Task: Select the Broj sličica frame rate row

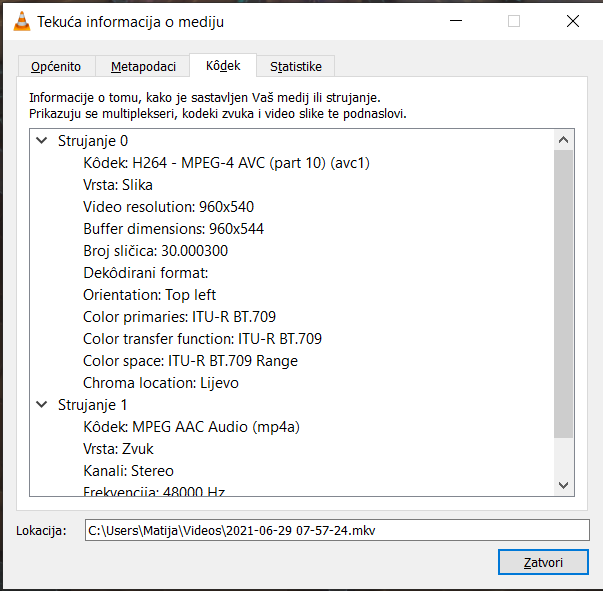Action: tap(155, 251)
